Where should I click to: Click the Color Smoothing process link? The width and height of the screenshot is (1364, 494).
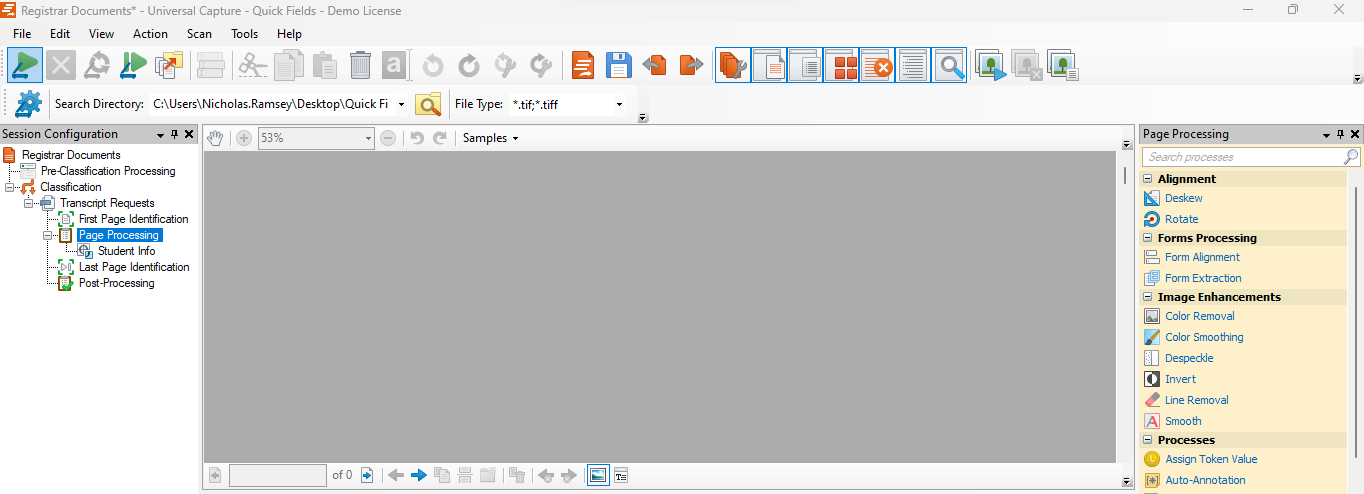point(1205,337)
